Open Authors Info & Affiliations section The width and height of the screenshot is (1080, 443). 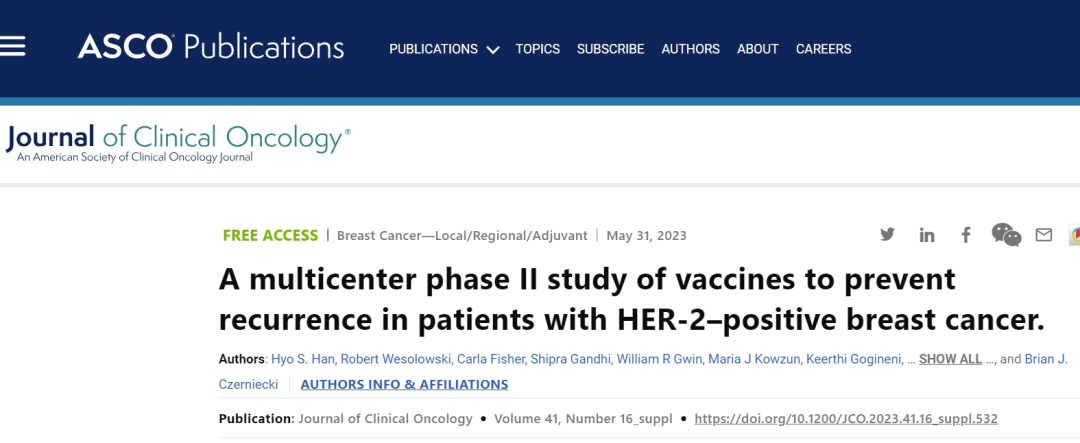click(x=404, y=384)
